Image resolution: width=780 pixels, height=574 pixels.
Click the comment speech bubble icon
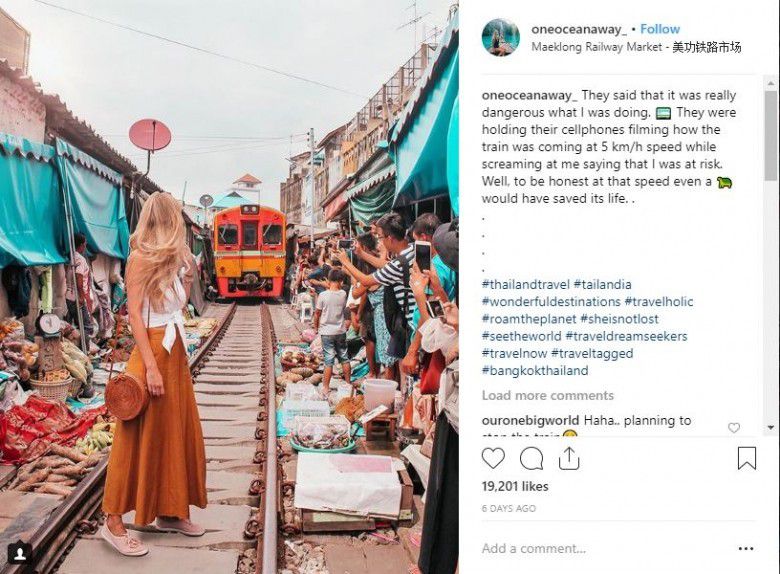(532, 458)
